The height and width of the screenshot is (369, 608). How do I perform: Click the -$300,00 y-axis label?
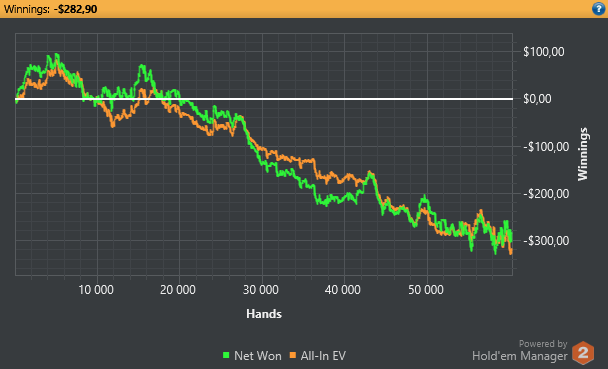click(x=546, y=241)
